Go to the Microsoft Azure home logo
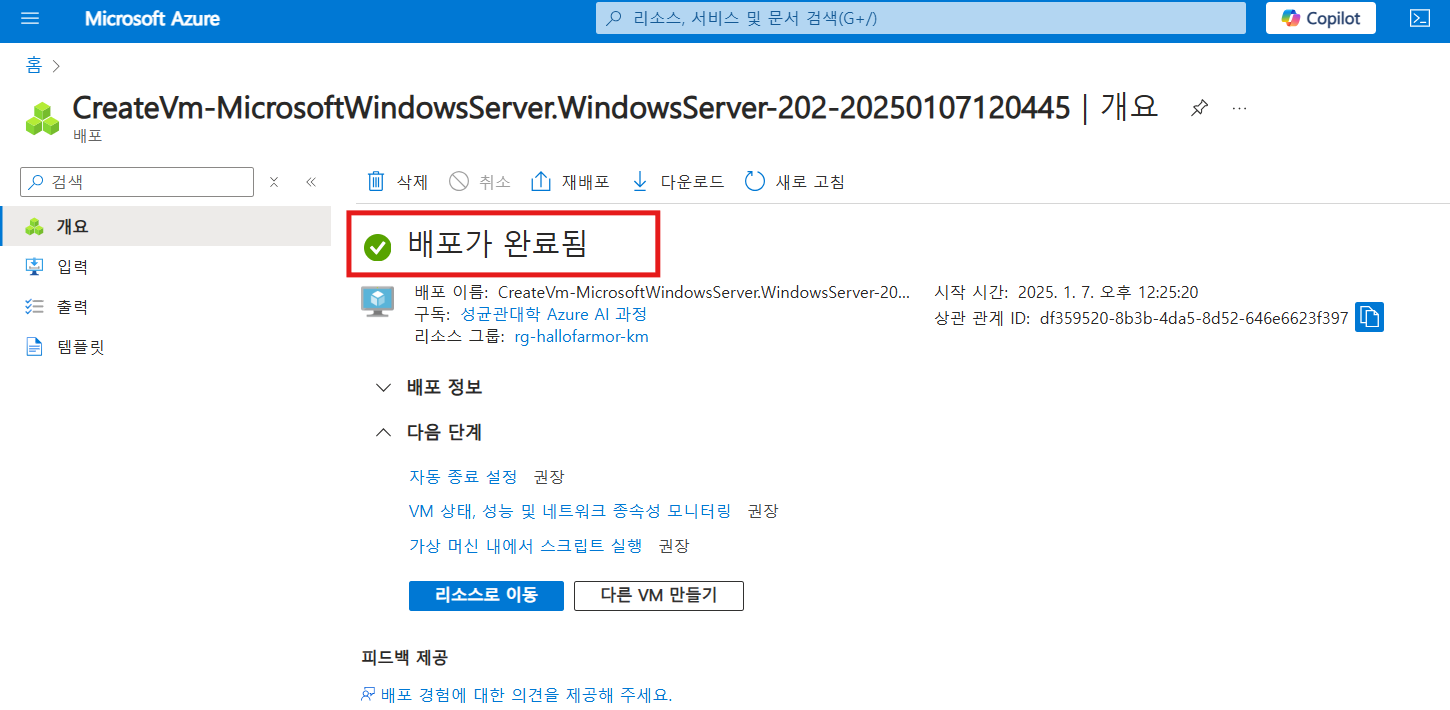The width and height of the screenshot is (1450, 710). point(152,19)
